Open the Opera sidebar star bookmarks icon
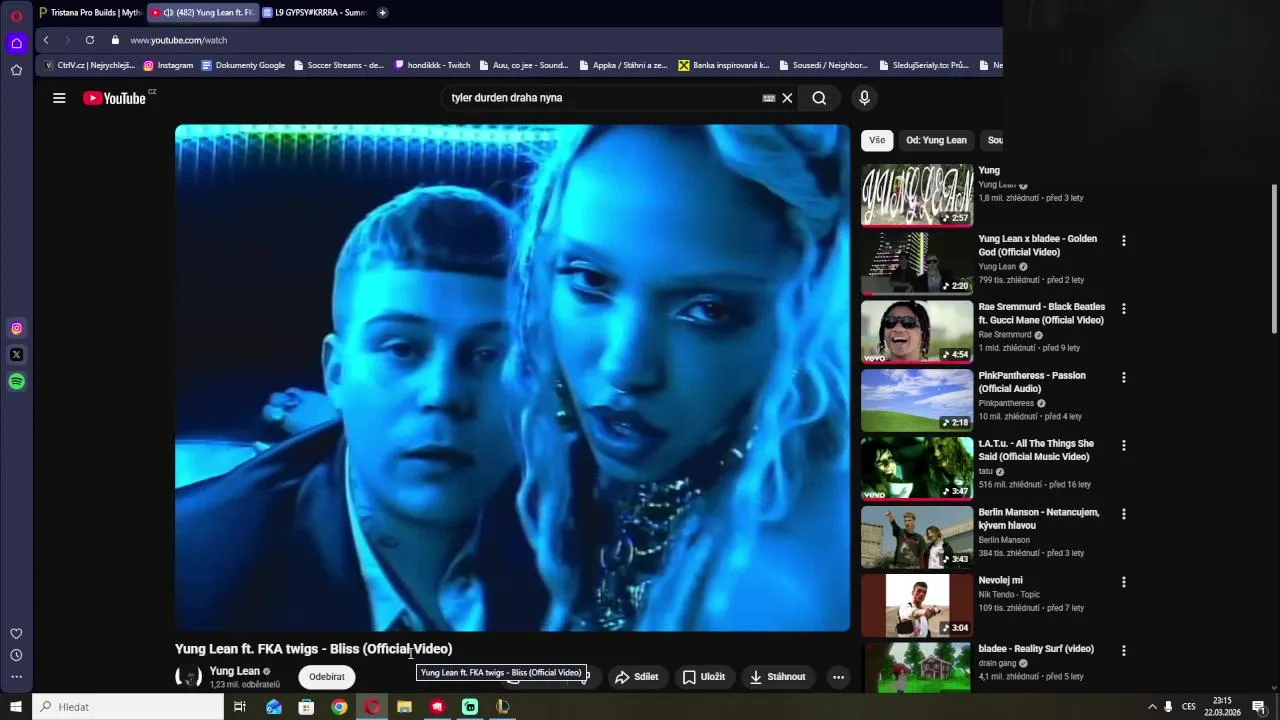 tap(16, 70)
